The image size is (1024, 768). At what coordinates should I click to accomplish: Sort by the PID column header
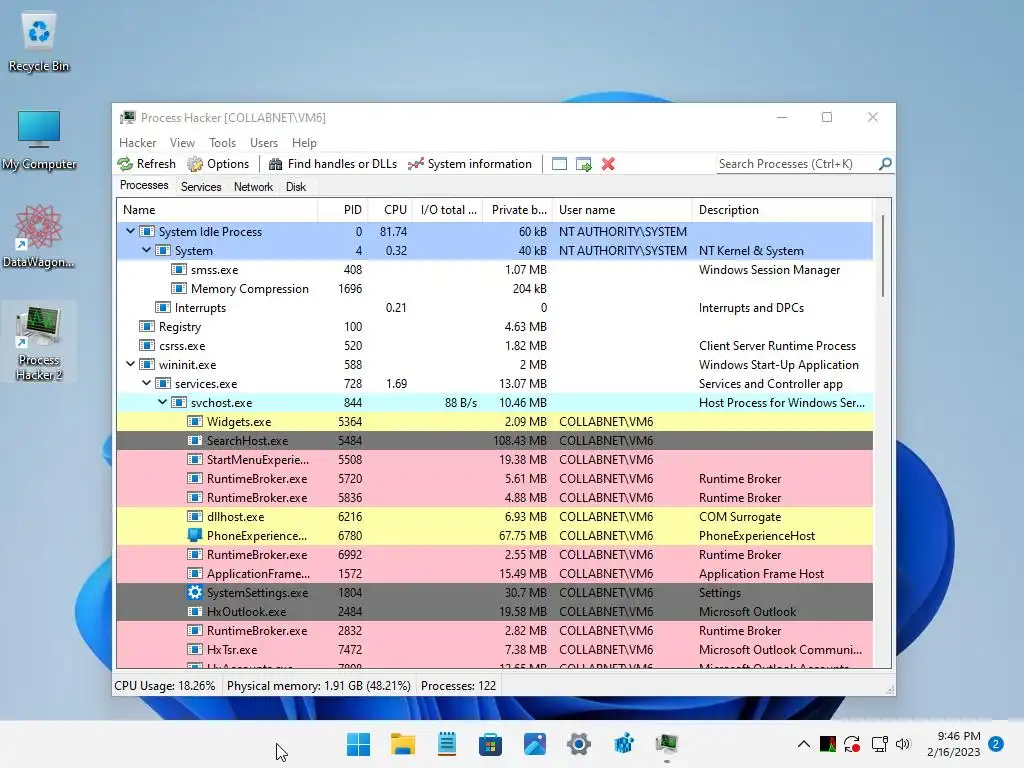coord(343,210)
